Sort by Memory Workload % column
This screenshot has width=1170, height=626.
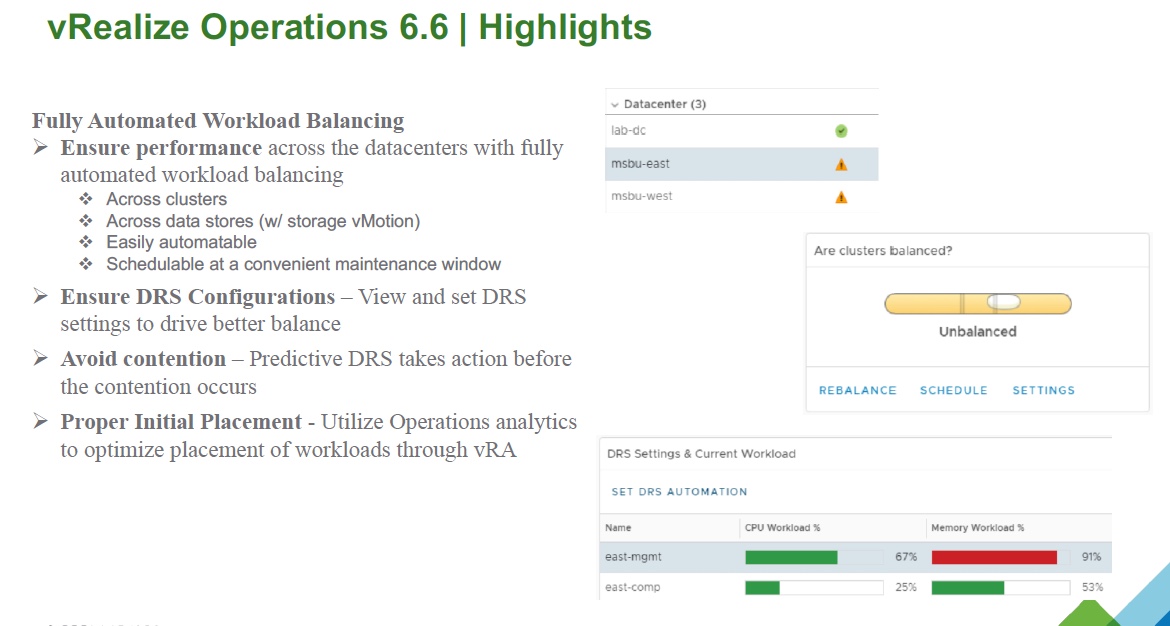pos(977,528)
